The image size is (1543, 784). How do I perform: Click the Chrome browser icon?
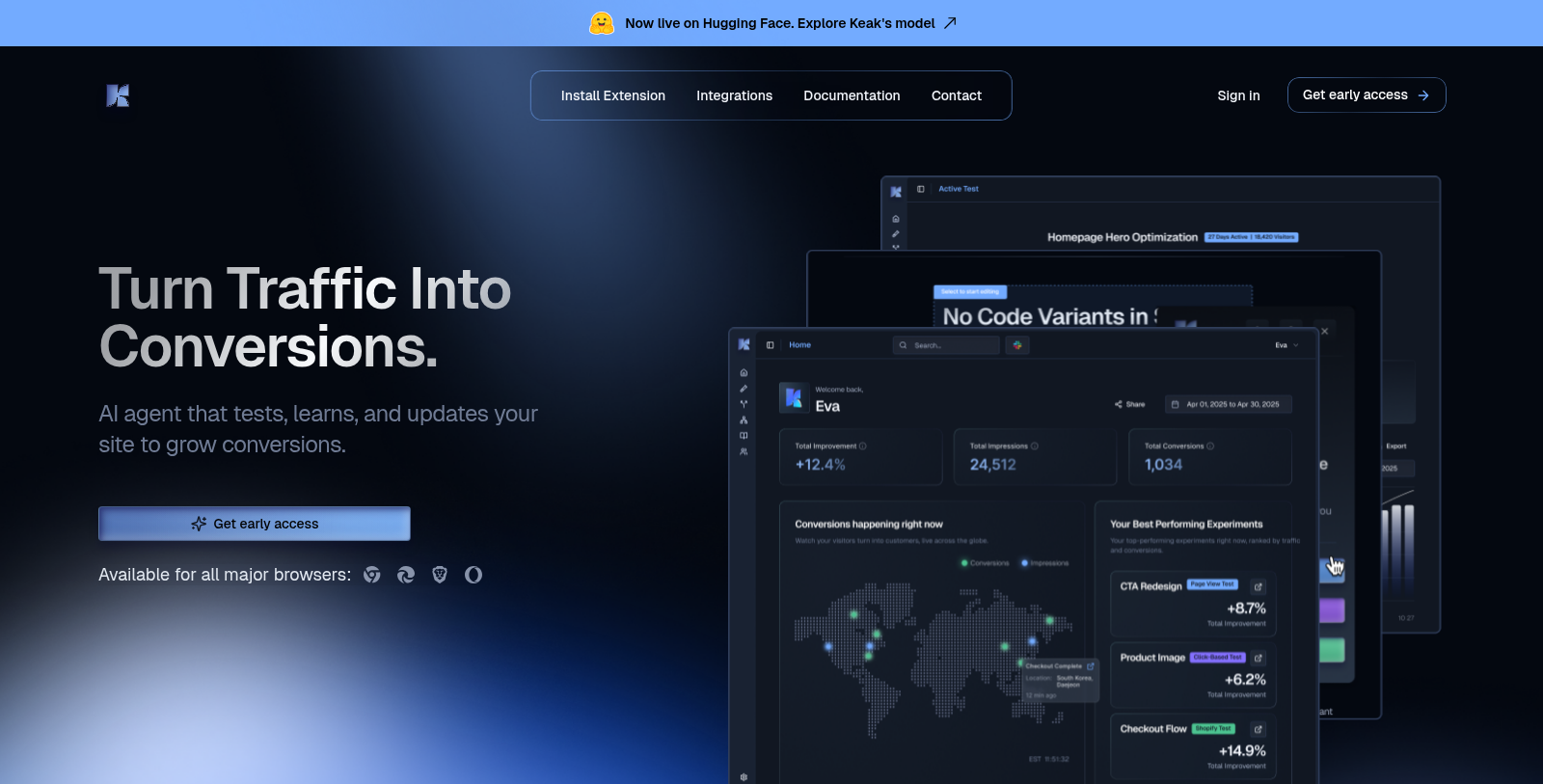tap(372, 575)
